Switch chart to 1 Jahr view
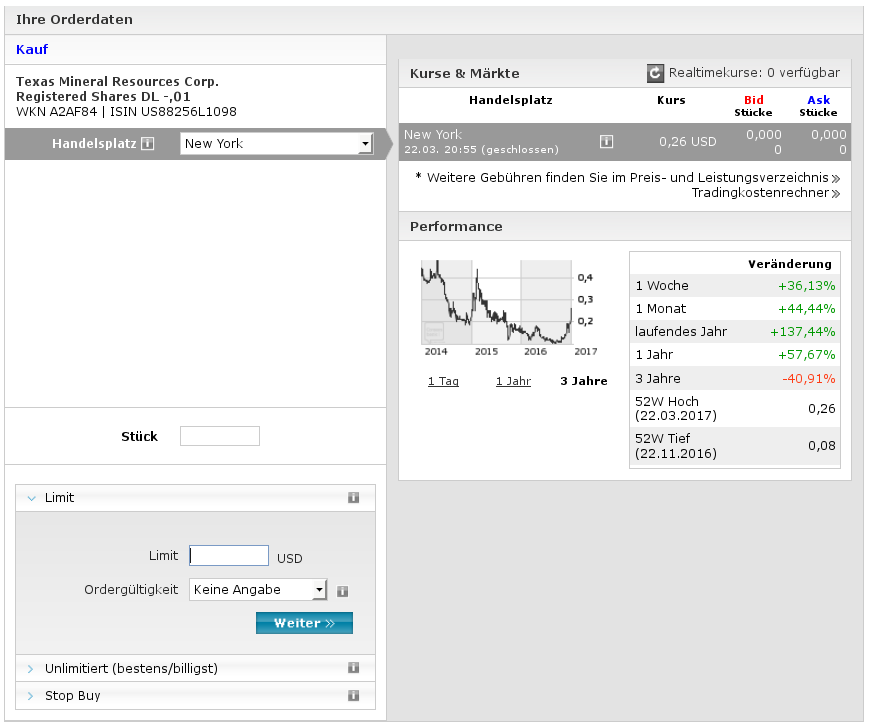 click(x=513, y=381)
